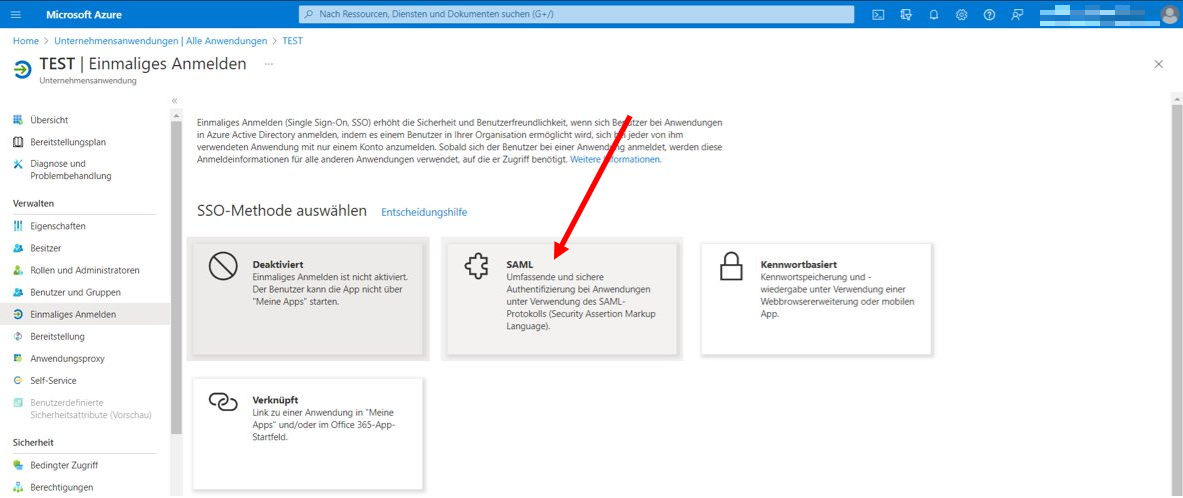Screen dimensions: 1183x498
Task: Click the Azure search resources field
Action: pos(576,14)
